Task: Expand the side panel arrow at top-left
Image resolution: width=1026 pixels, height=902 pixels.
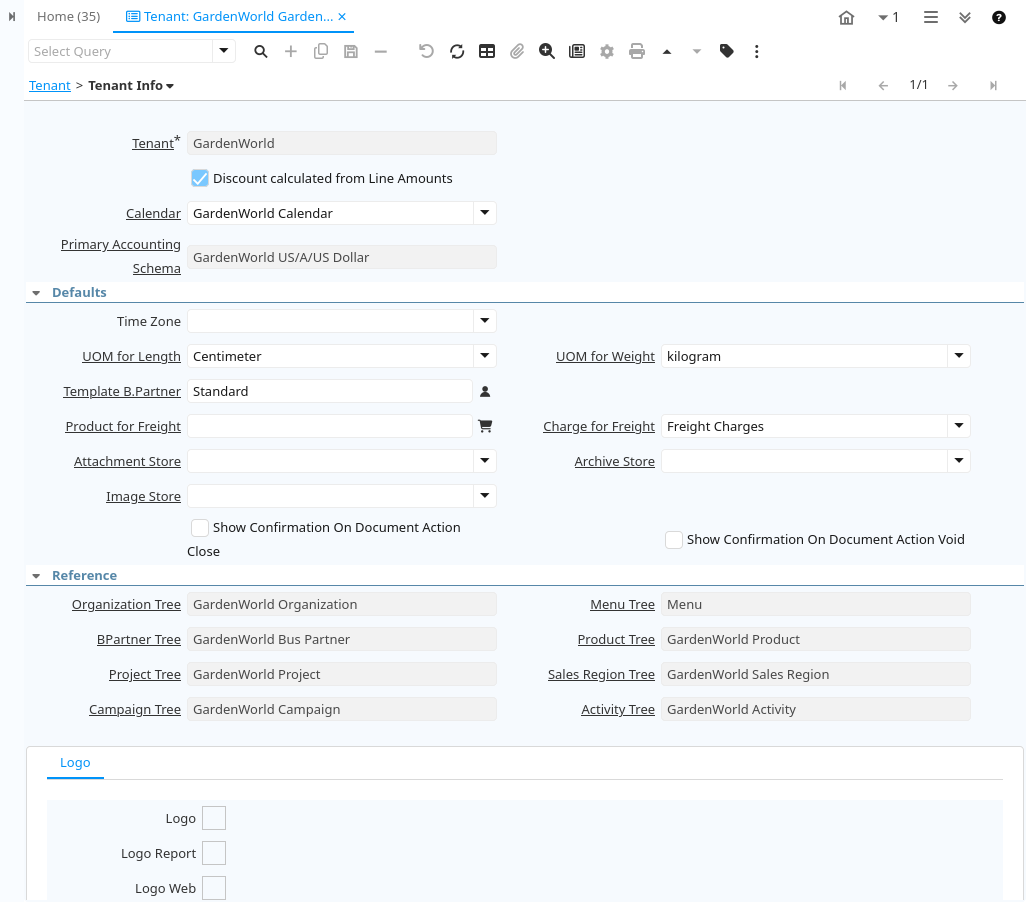Action: (x=12, y=17)
